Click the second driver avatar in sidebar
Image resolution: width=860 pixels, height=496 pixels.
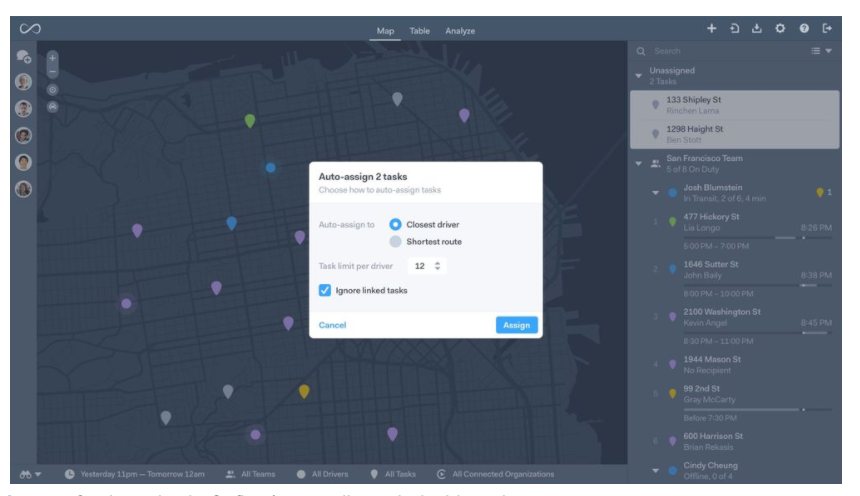[24, 109]
